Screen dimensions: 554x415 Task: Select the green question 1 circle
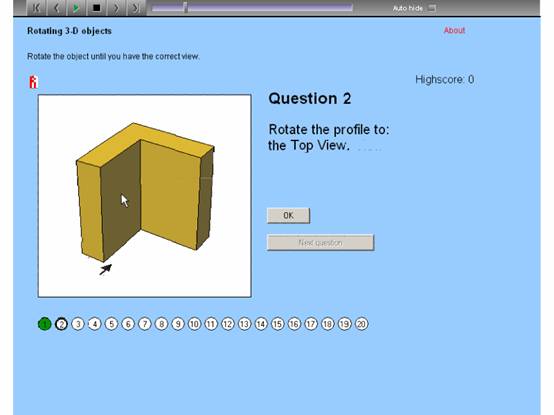[45, 324]
